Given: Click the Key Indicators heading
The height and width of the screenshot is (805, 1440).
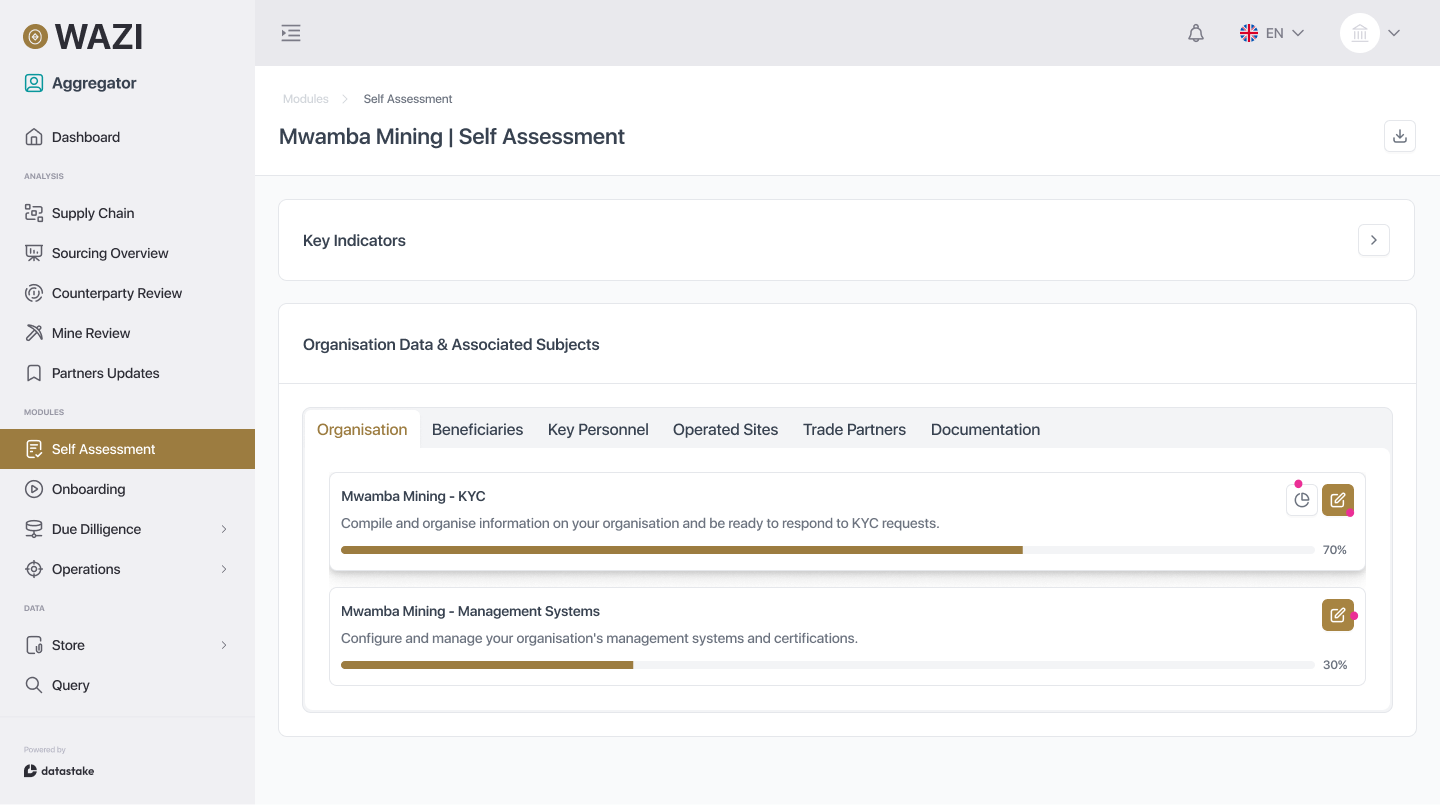Looking at the screenshot, I should 354,240.
